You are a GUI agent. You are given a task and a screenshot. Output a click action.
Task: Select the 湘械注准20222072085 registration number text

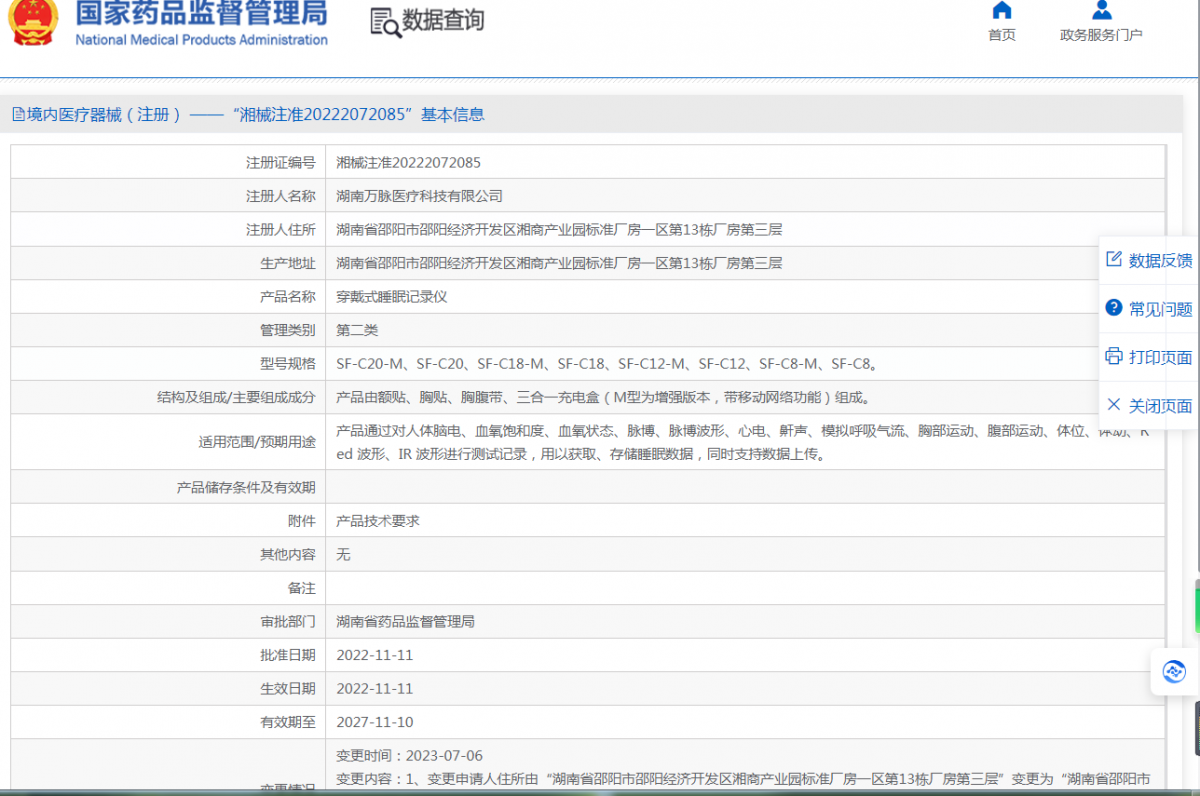tap(408, 162)
